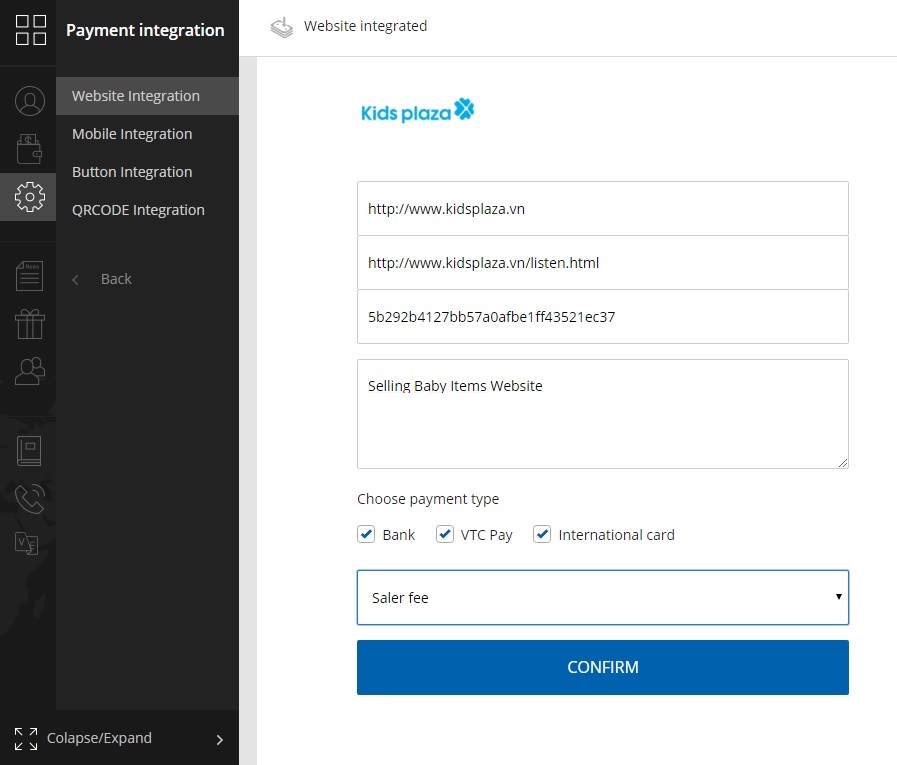The image size is (897, 765).
Task: Open the users group icon
Action: click(x=30, y=371)
